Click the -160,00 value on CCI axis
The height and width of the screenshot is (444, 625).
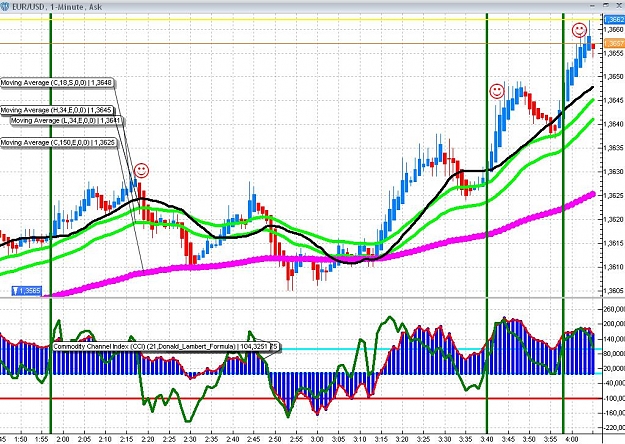pyautogui.click(x=615, y=413)
